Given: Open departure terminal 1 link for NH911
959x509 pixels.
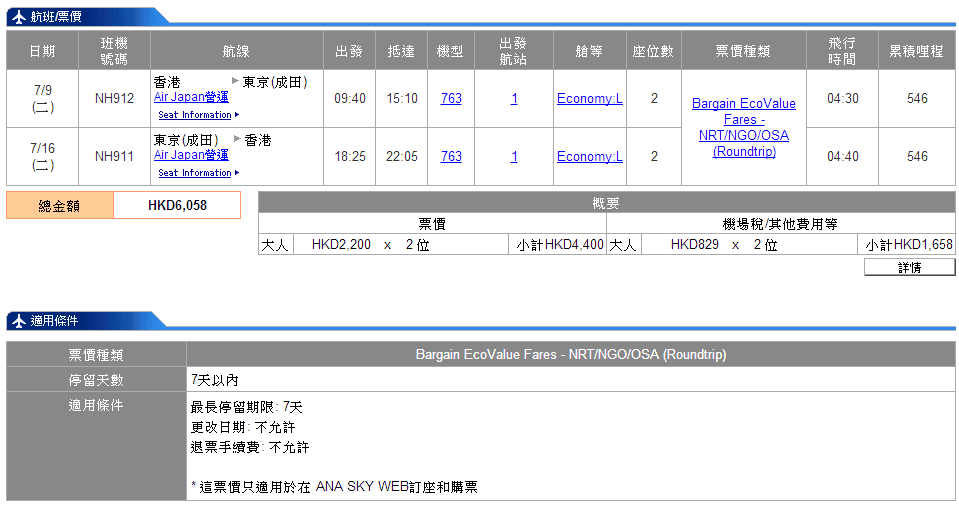Looking at the screenshot, I should coord(514,156).
